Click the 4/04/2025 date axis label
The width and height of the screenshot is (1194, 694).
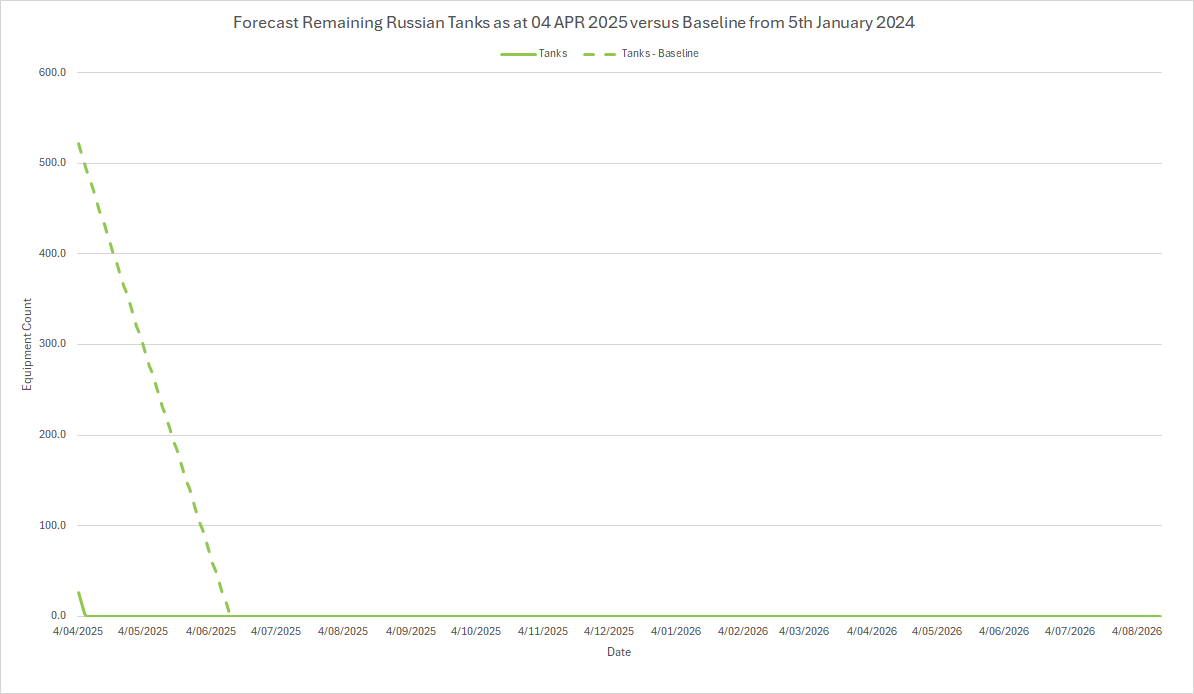click(78, 632)
